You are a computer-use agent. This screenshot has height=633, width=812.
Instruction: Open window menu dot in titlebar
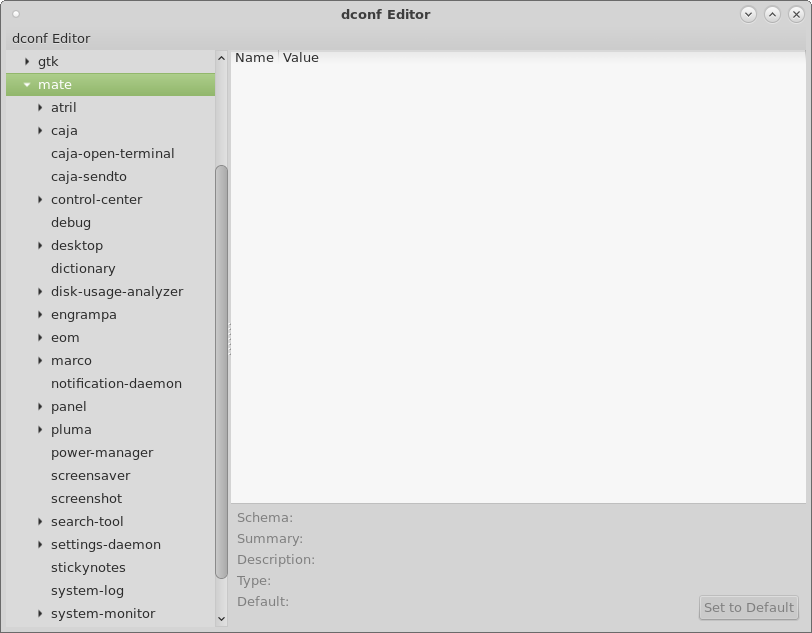tap(16, 14)
